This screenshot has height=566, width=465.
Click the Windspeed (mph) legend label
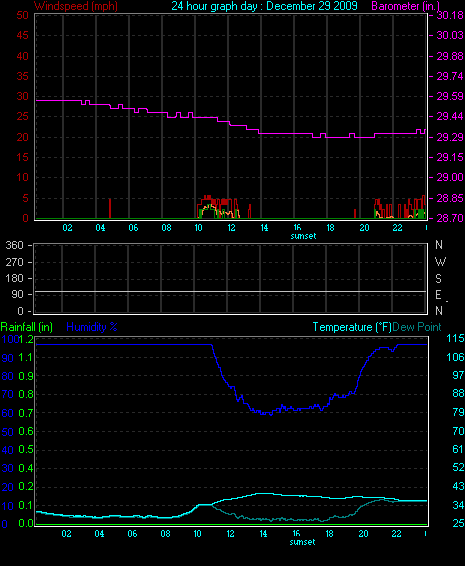pos(76,6)
